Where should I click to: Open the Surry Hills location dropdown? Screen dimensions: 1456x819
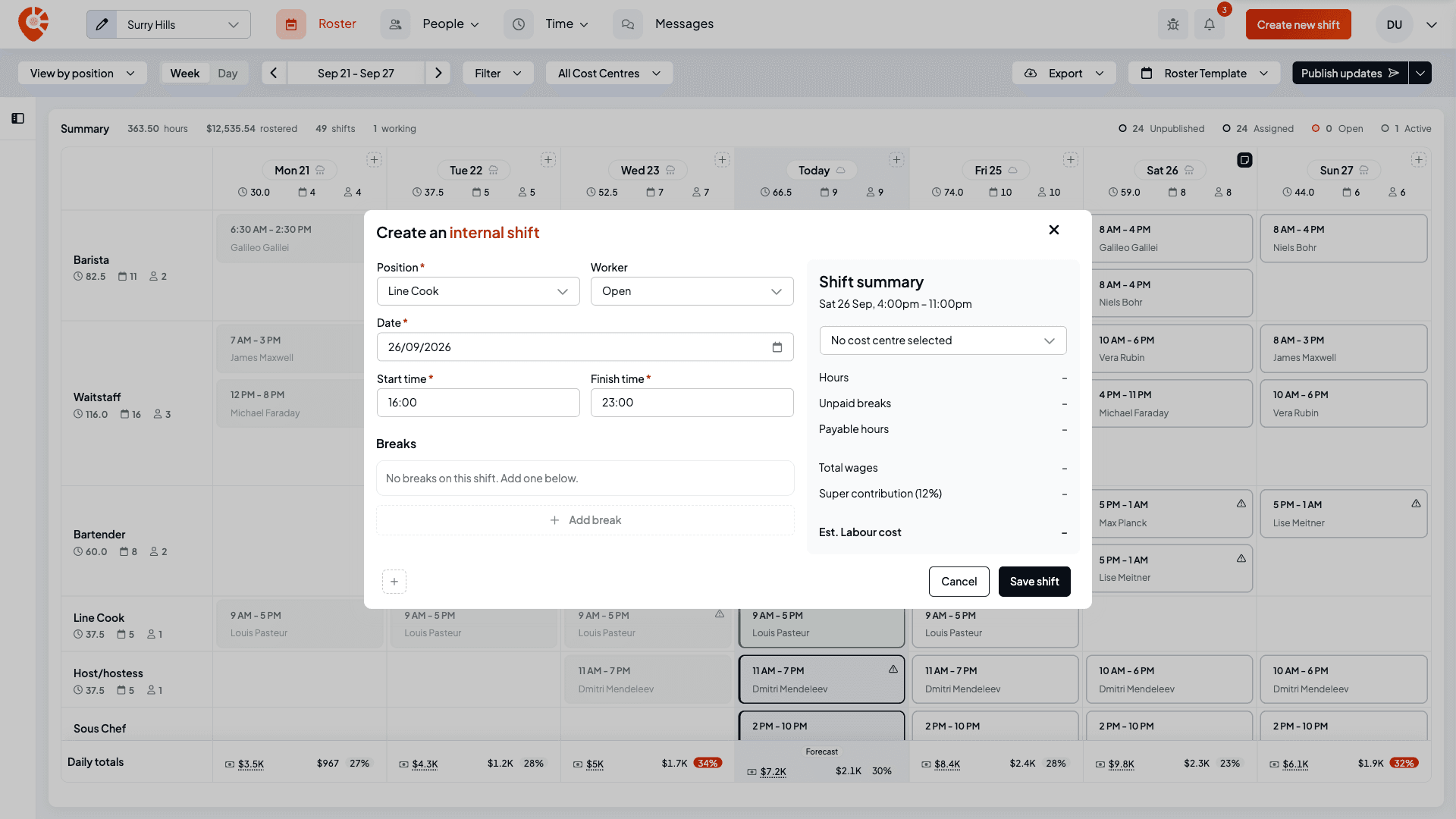click(183, 24)
